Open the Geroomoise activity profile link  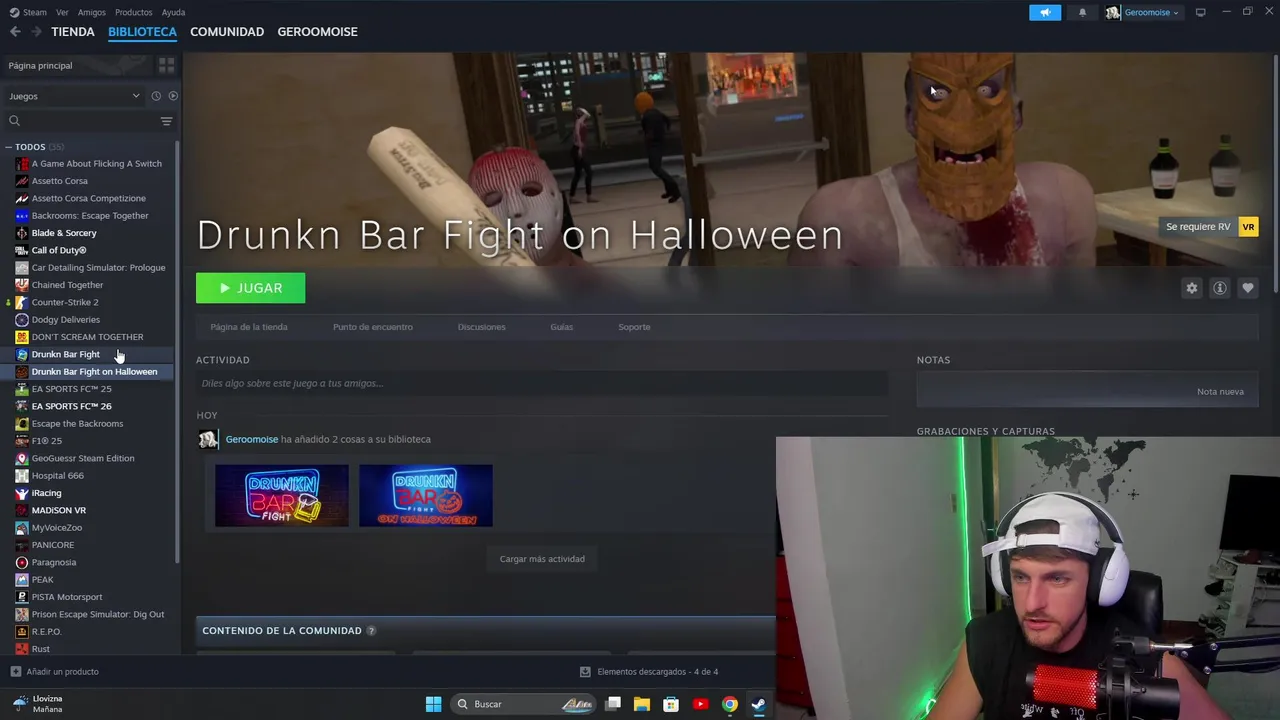pos(251,439)
